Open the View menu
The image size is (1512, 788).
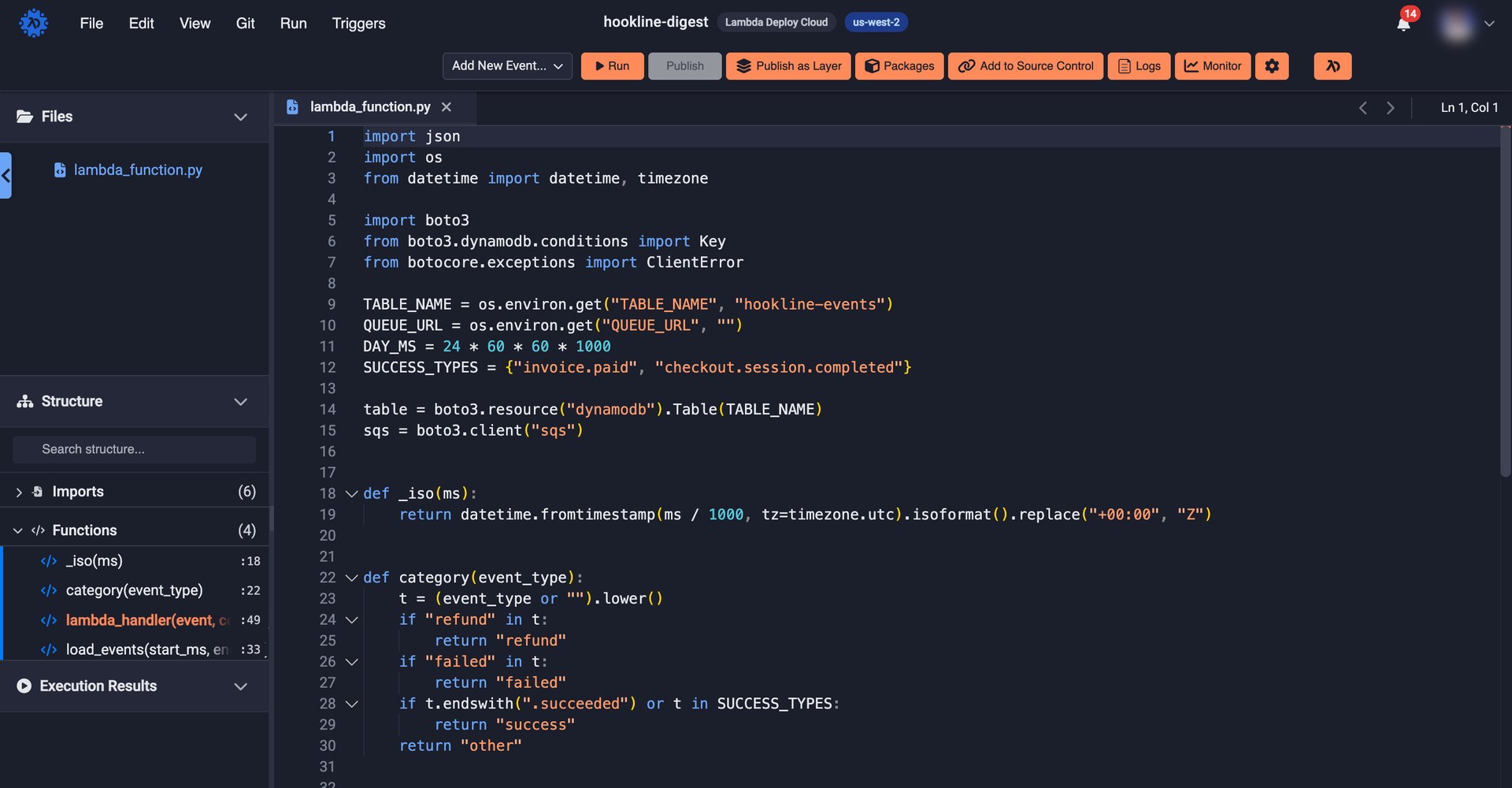click(x=195, y=23)
